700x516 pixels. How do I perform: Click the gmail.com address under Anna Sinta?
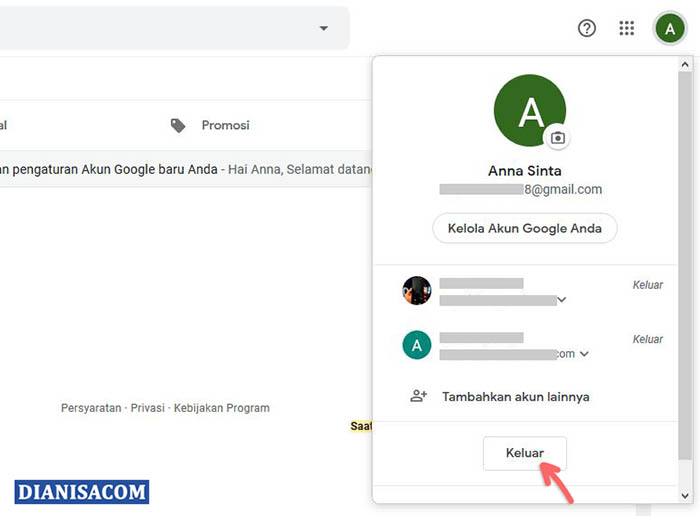pos(521,190)
